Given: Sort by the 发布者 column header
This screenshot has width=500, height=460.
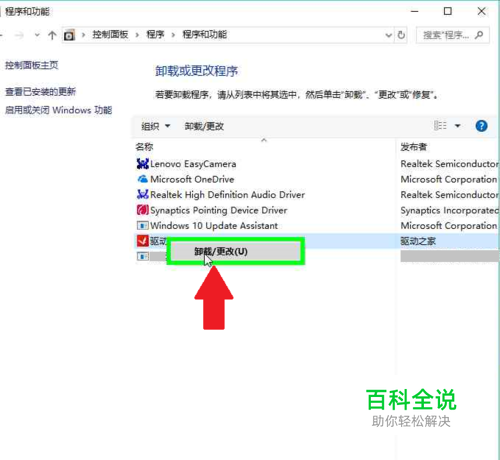Looking at the screenshot, I should (x=413, y=147).
